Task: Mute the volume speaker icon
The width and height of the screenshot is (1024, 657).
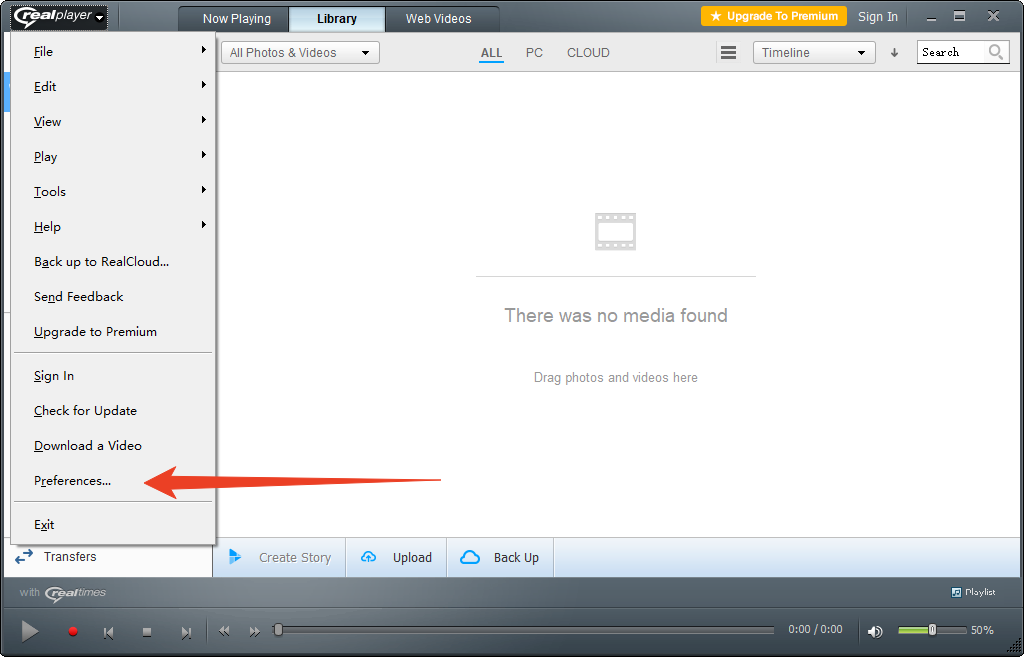Action: [875, 631]
